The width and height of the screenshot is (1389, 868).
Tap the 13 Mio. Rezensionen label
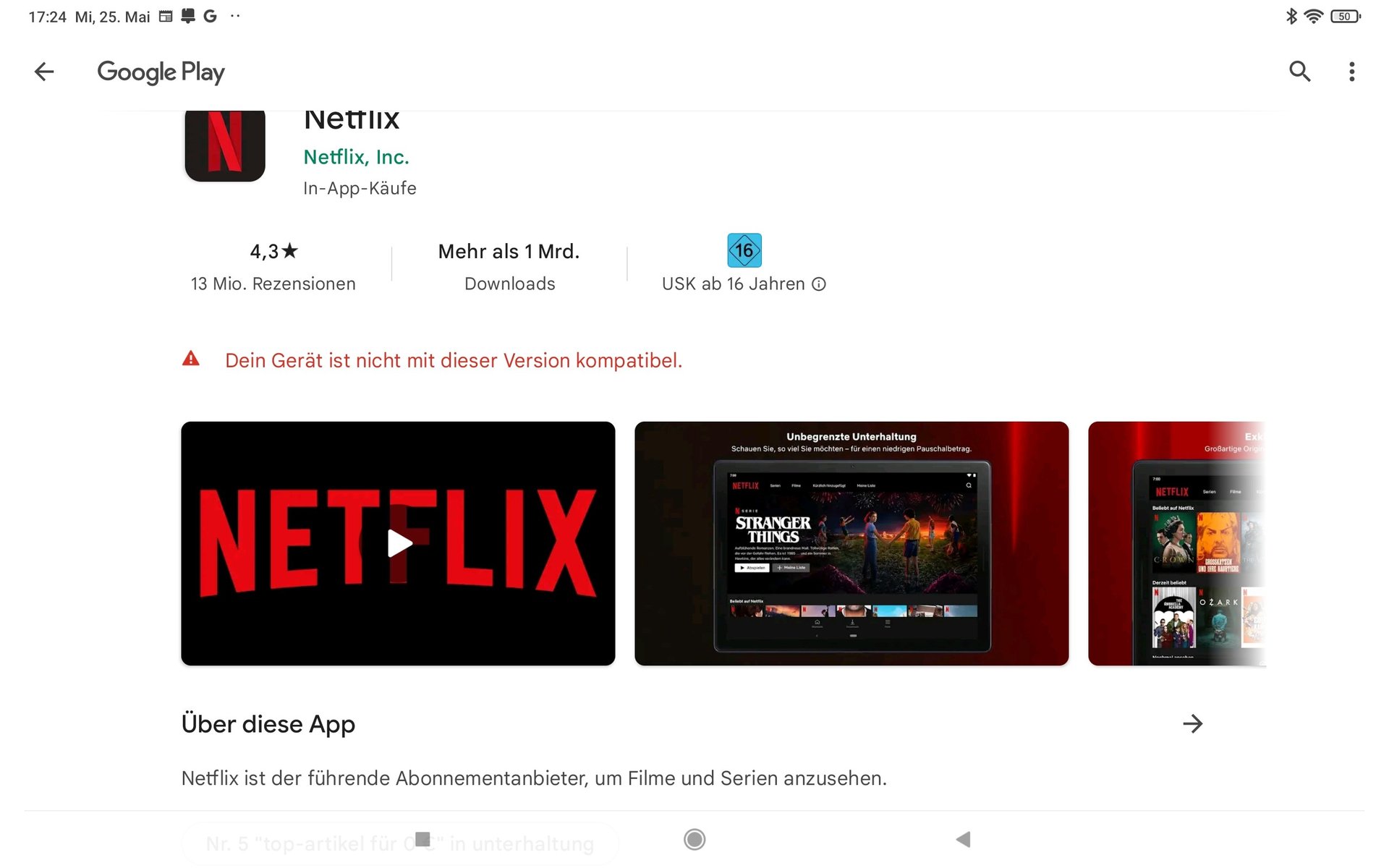coord(273,284)
